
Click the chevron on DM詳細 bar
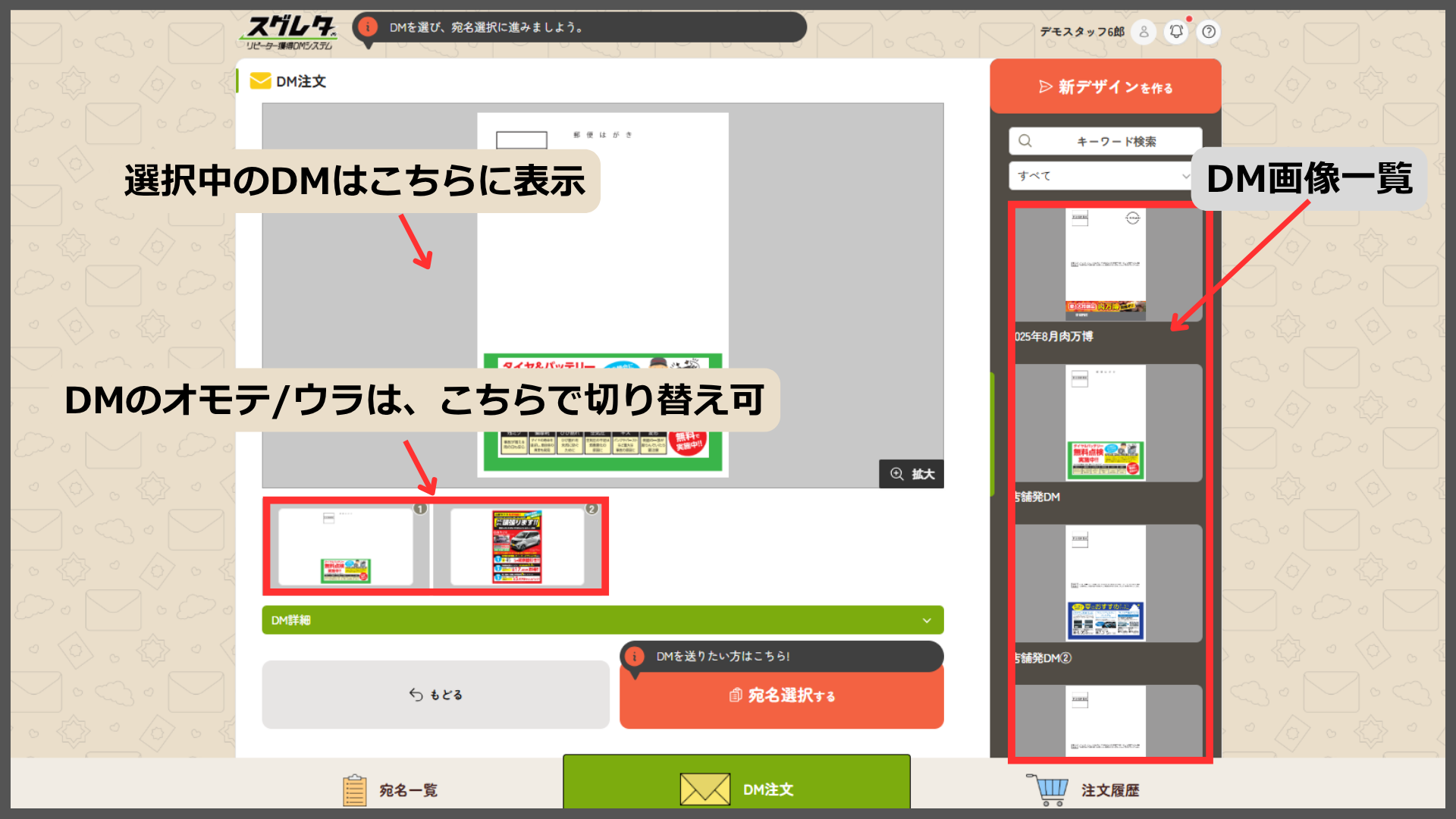click(927, 620)
